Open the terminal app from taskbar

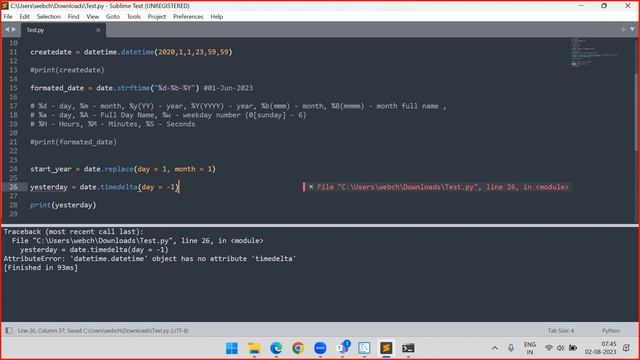pyautogui.click(x=408, y=348)
